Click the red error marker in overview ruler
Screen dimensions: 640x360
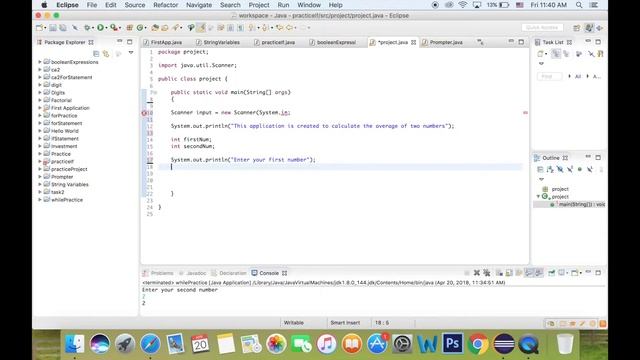click(525, 113)
